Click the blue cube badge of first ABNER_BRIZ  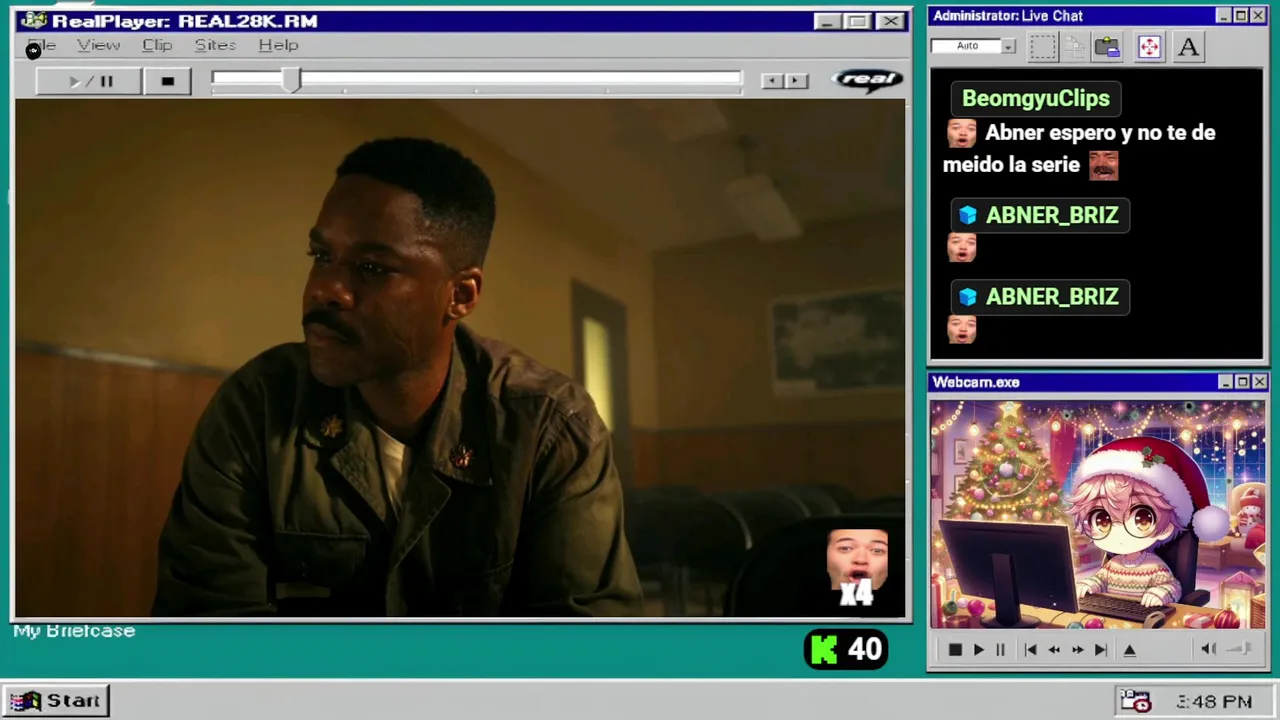click(967, 215)
